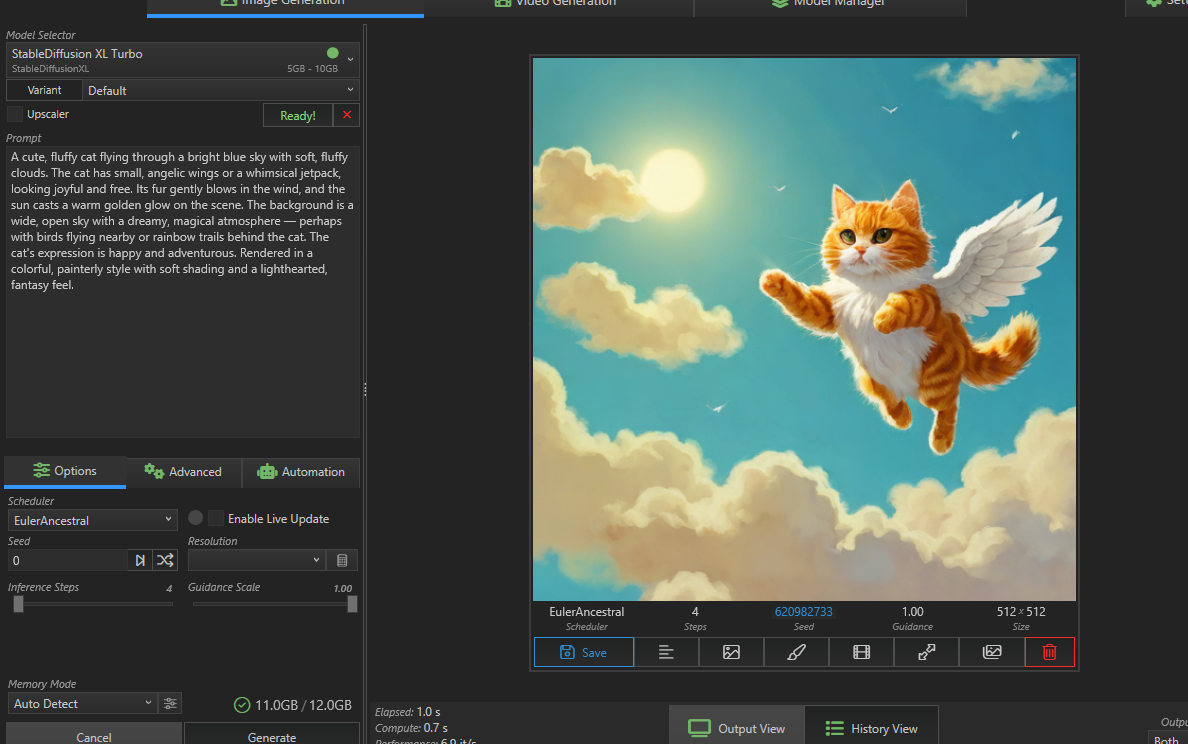Check the Enable Live Update box
This screenshot has height=744, width=1188.
(216, 518)
